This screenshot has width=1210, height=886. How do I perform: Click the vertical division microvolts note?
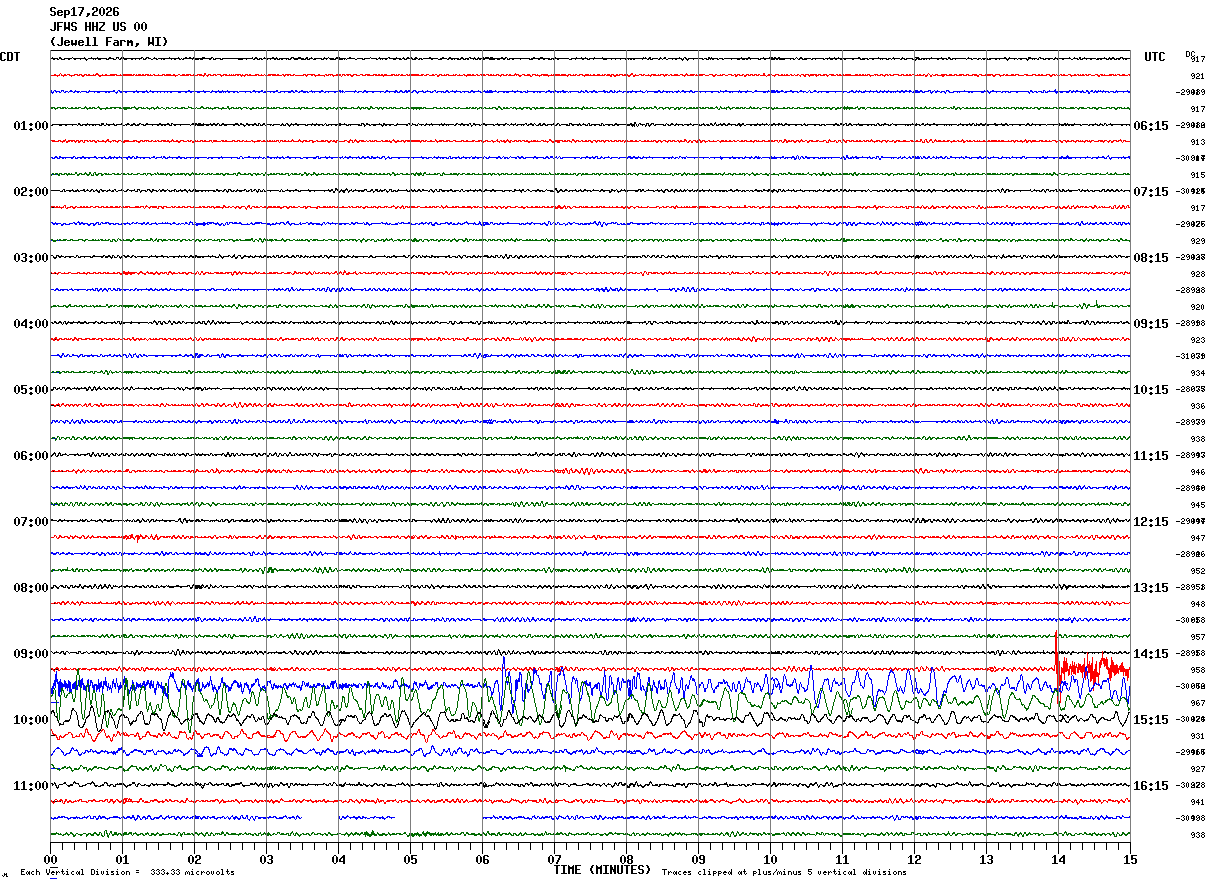(127, 873)
